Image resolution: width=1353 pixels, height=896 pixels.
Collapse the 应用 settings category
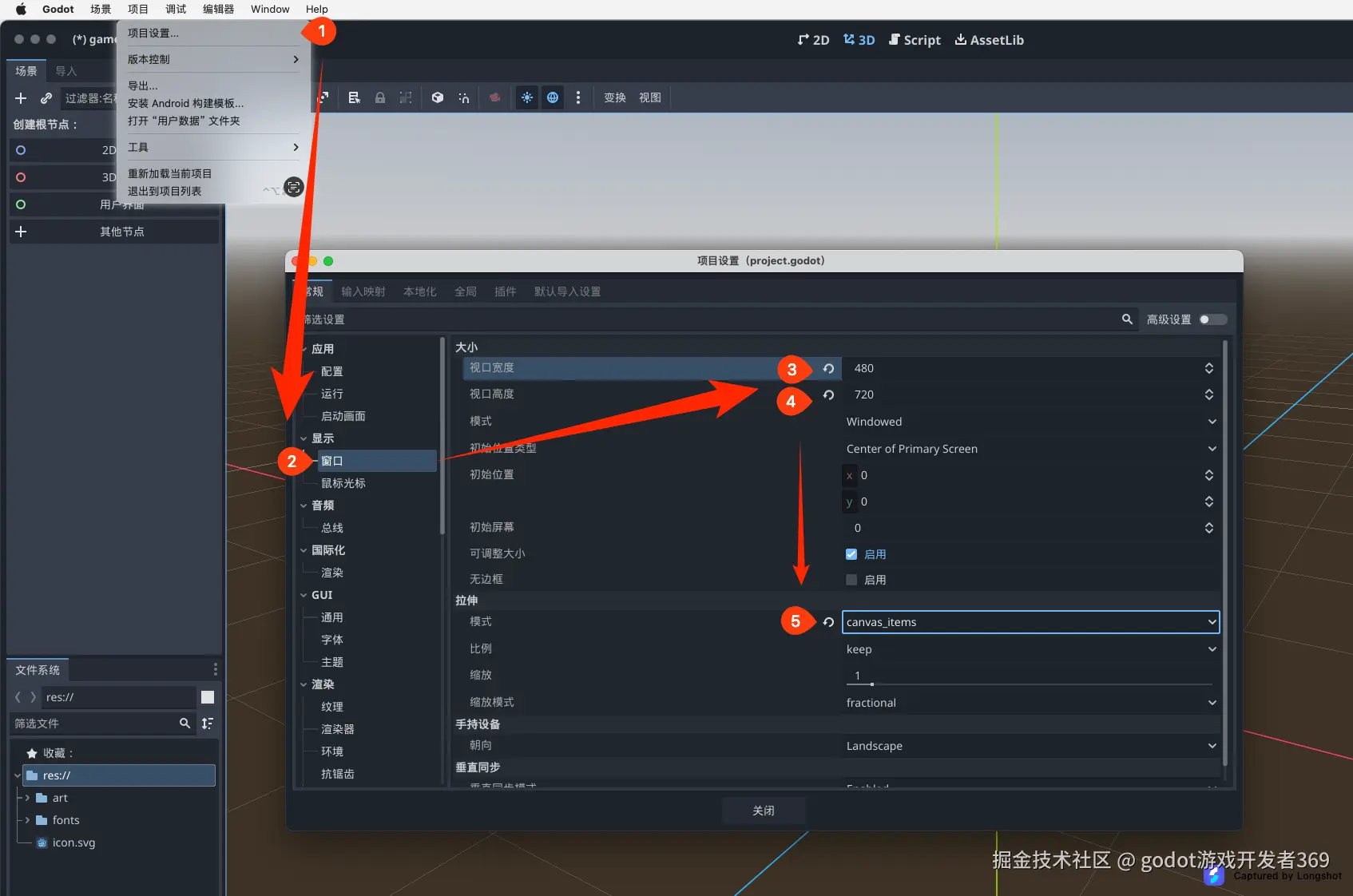[x=304, y=349]
